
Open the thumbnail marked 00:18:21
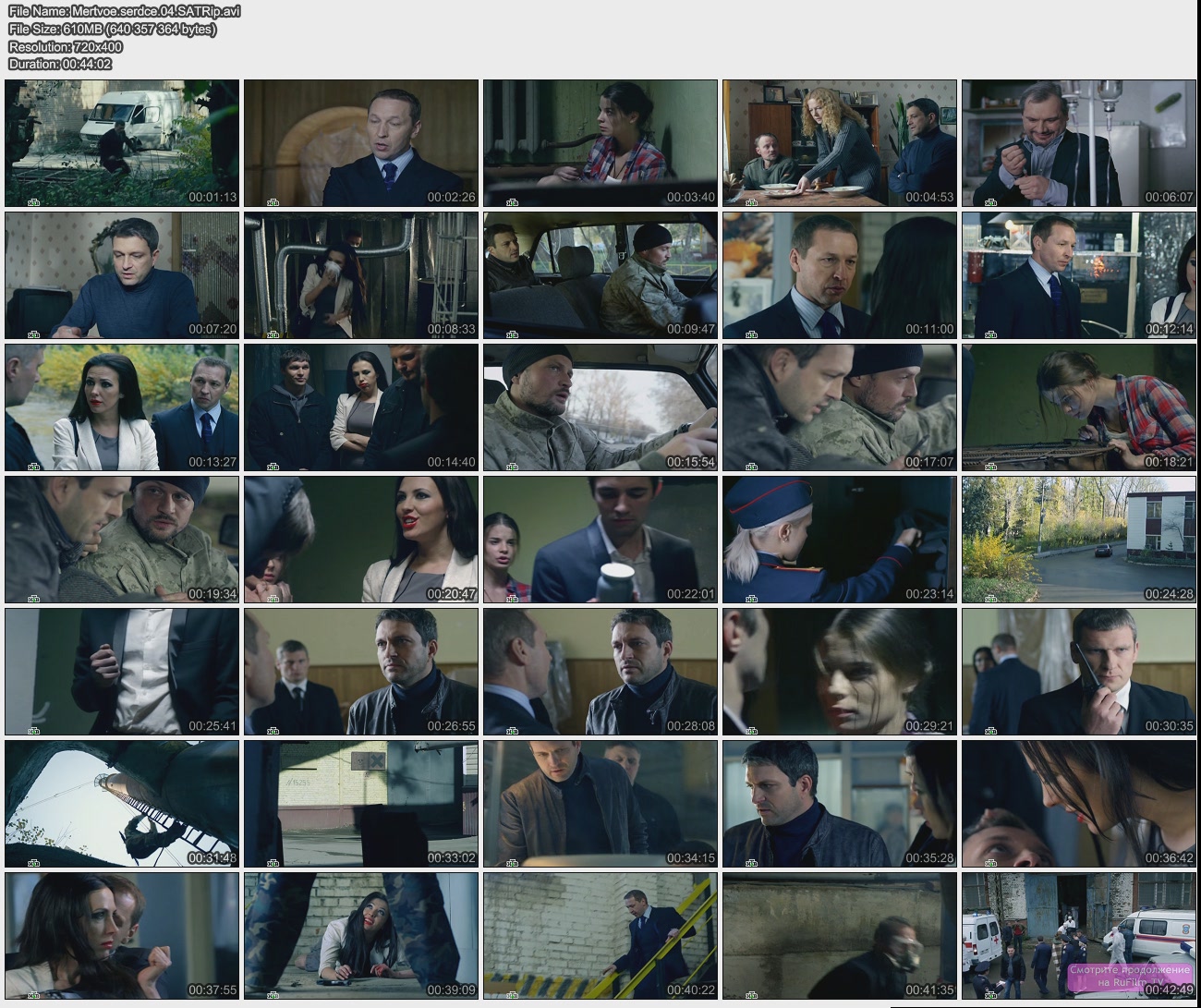pos(1078,407)
